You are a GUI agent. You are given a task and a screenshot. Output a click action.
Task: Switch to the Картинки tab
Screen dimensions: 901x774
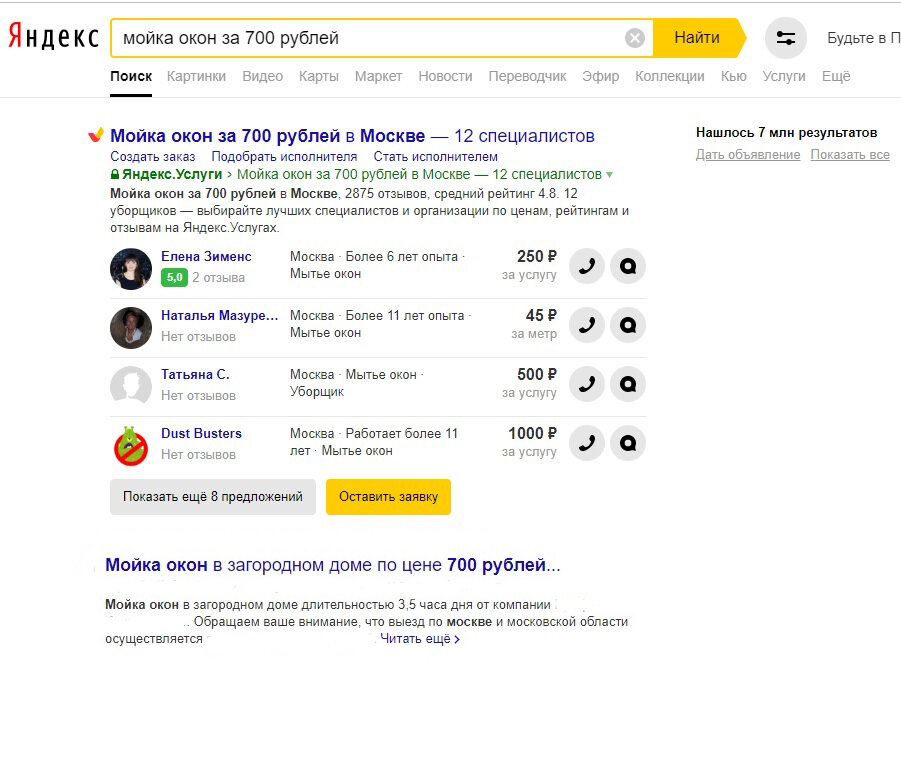197,76
